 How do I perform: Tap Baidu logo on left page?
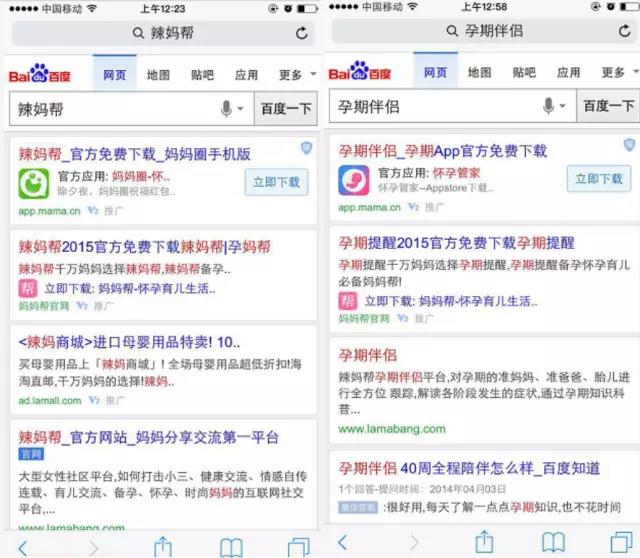tap(40, 73)
